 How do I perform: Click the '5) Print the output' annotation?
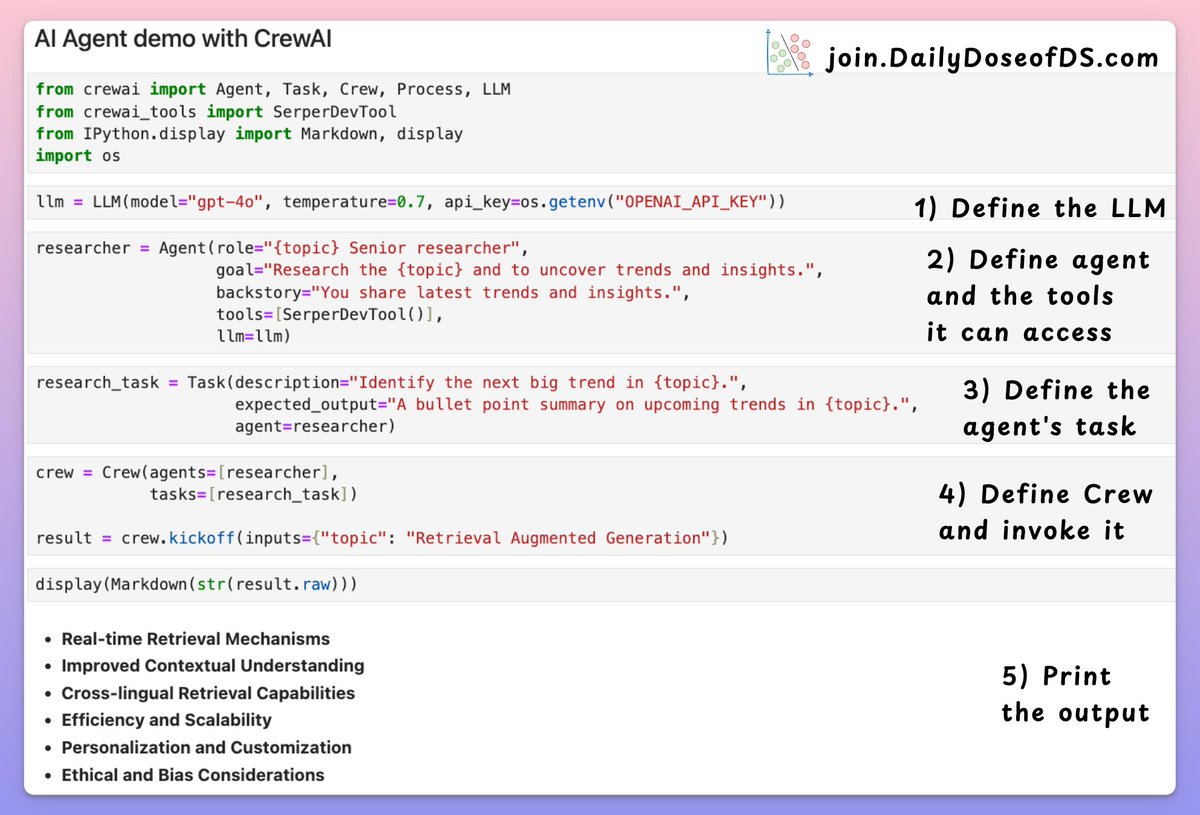point(1075,694)
